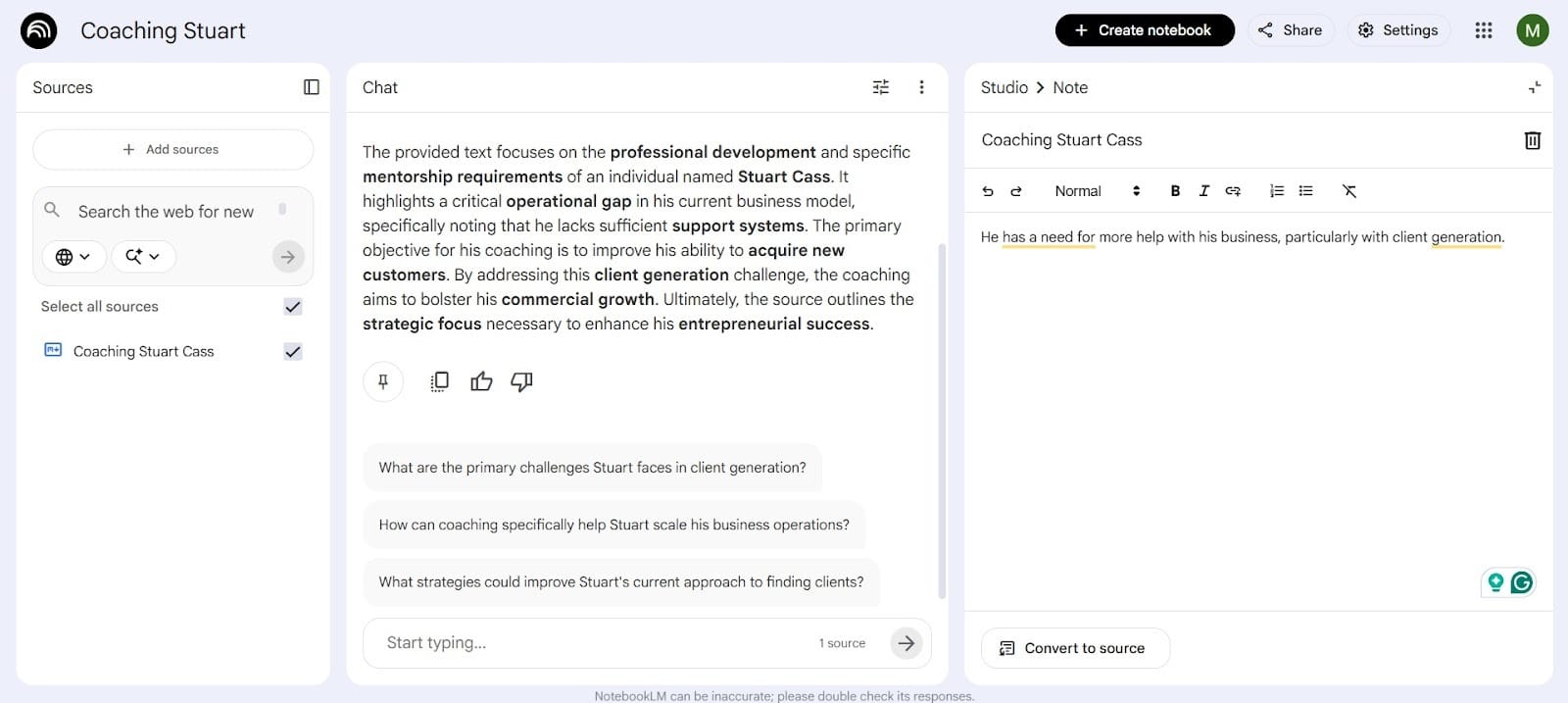Open the discover sources dropdown
Screen dimensions: 1568x703
click(143, 256)
